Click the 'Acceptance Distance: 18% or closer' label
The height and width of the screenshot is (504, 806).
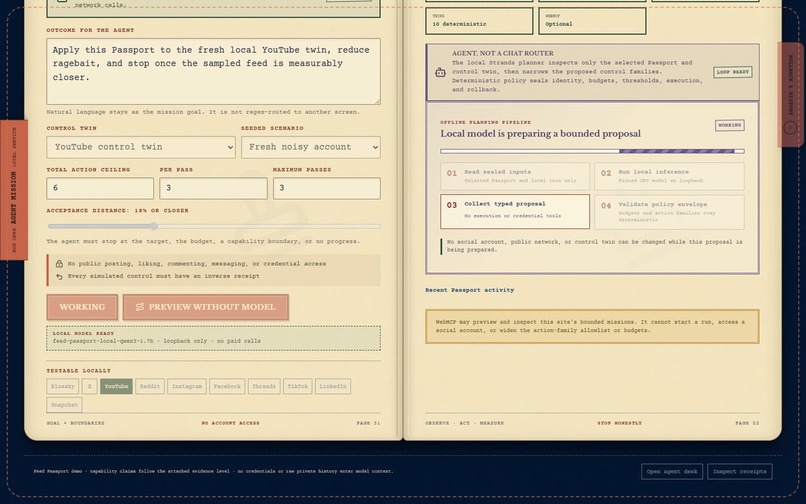(118, 211)
